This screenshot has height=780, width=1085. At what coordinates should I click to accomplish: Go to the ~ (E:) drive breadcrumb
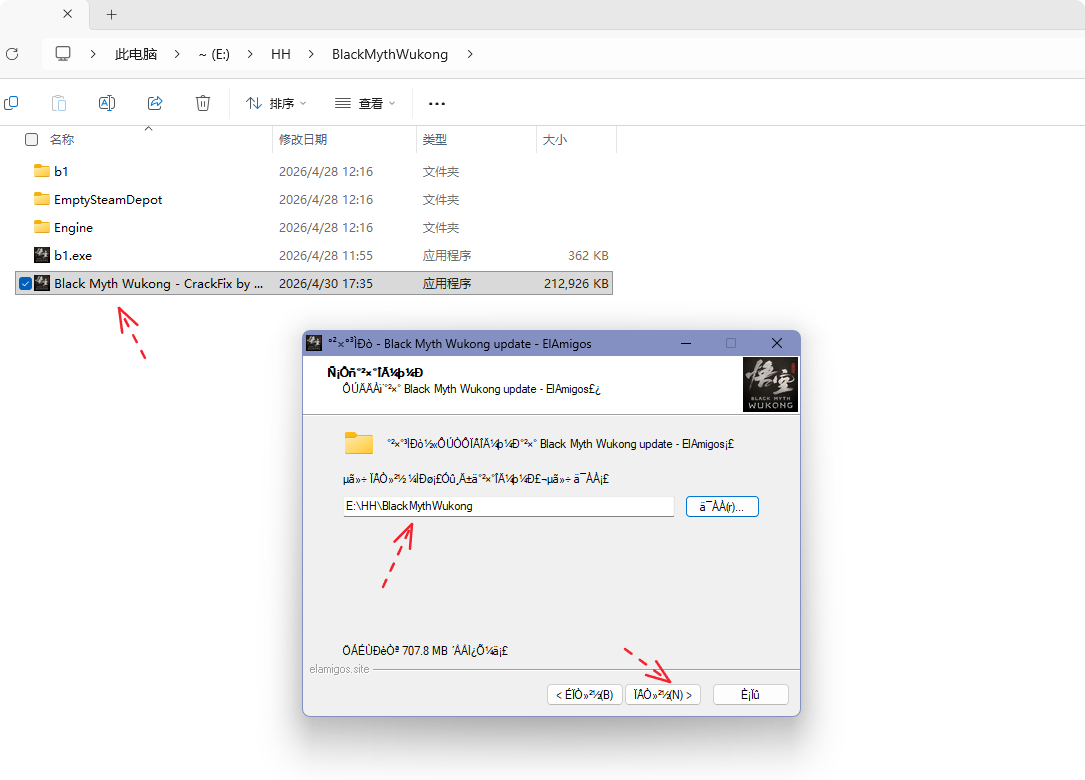[x=214, y=54]
